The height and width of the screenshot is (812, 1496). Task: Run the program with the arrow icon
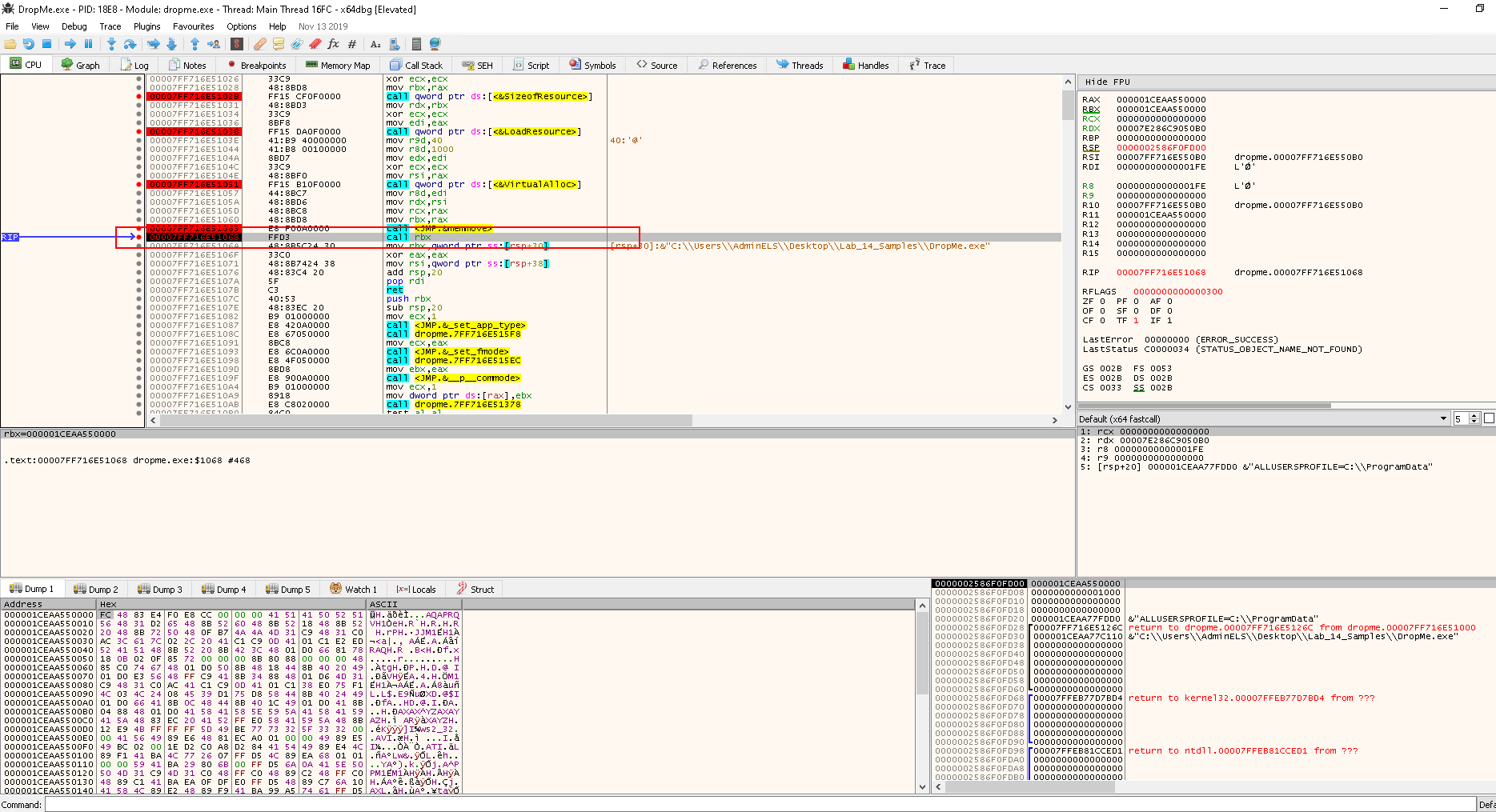click(70, 44)
